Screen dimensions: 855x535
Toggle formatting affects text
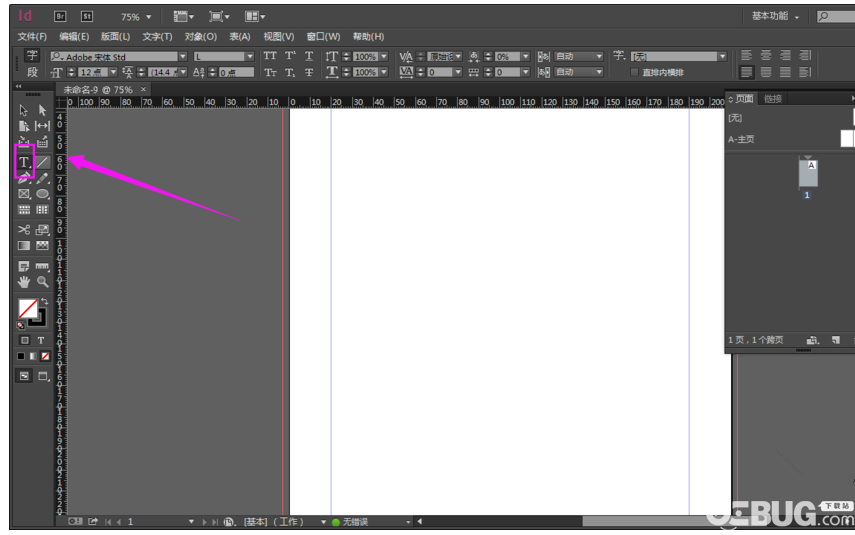click(41, 340)
